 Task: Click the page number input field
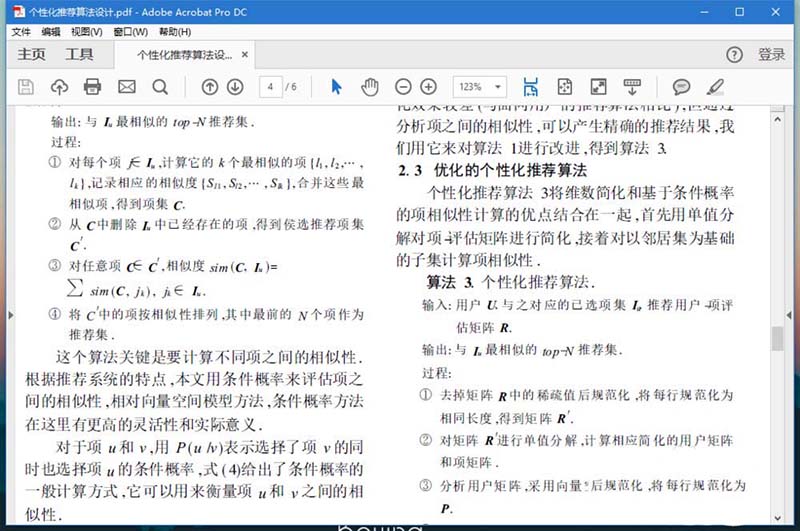pyautogui.click(x=270, y=87)
